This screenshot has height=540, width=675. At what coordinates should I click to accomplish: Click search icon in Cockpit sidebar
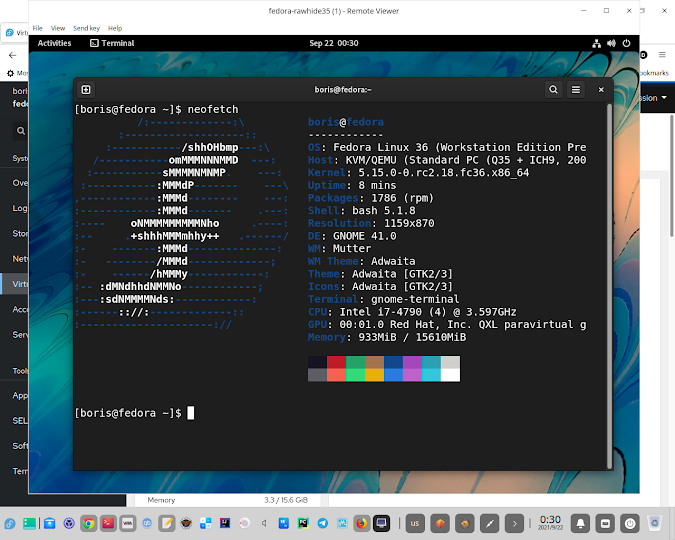click(21, 130)
